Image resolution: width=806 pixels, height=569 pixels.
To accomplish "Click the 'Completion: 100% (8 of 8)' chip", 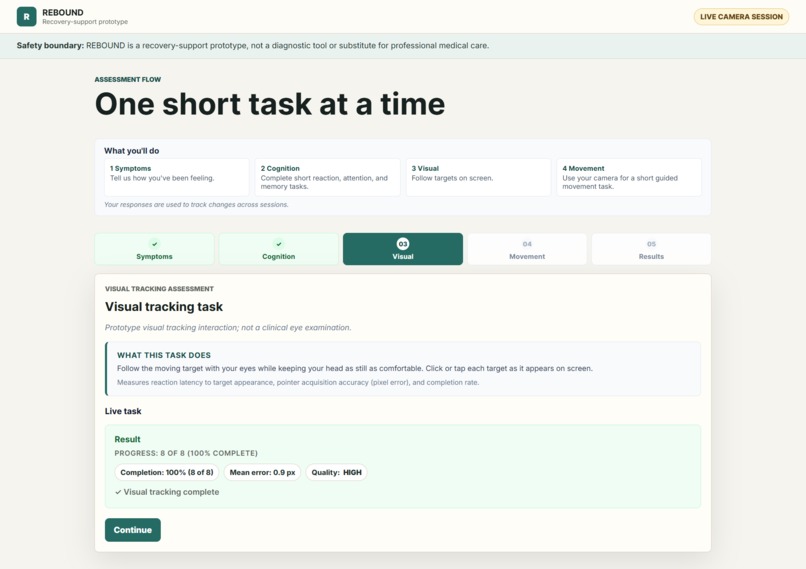I will coord(167,472).
